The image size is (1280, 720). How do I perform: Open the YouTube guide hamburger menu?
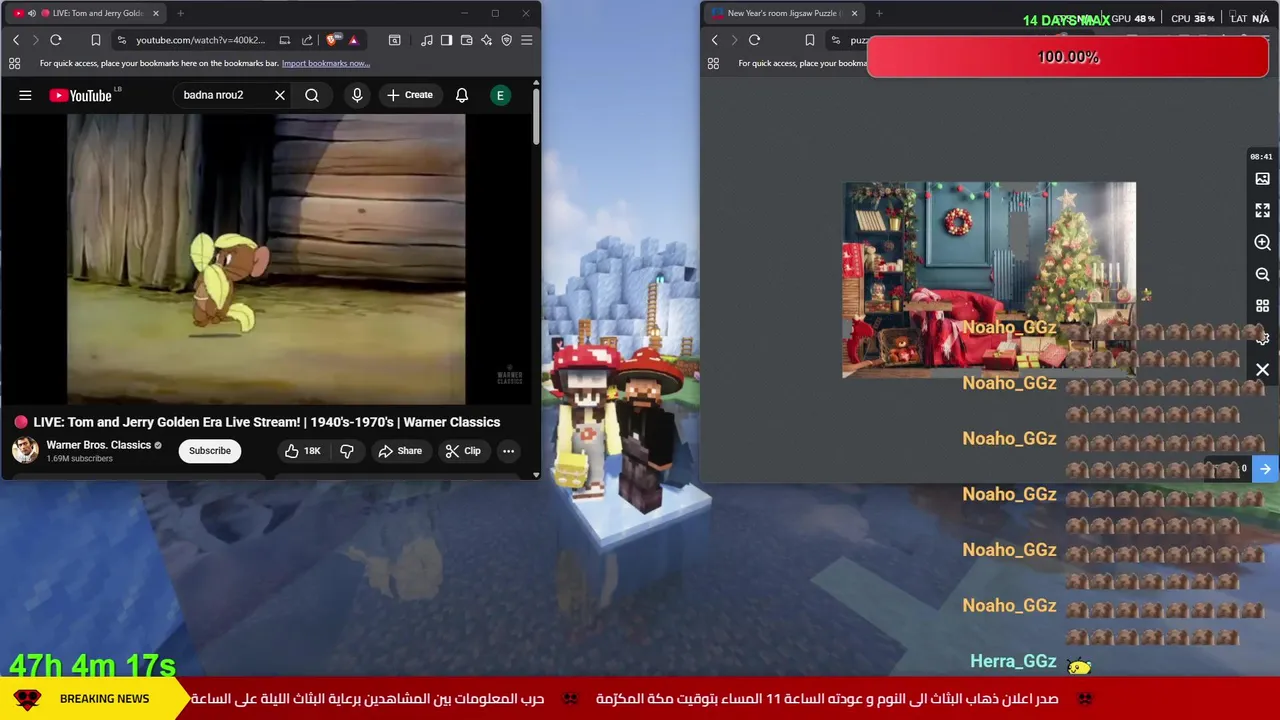click(x=25, y=95)
